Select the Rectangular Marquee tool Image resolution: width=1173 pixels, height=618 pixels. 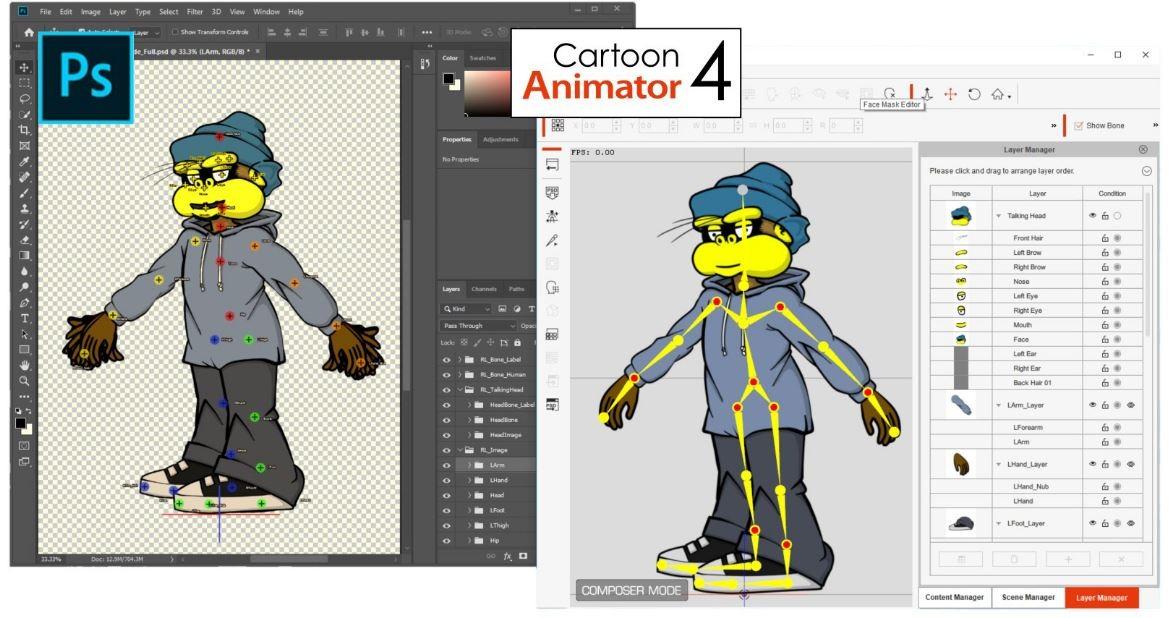click(24, 83)
